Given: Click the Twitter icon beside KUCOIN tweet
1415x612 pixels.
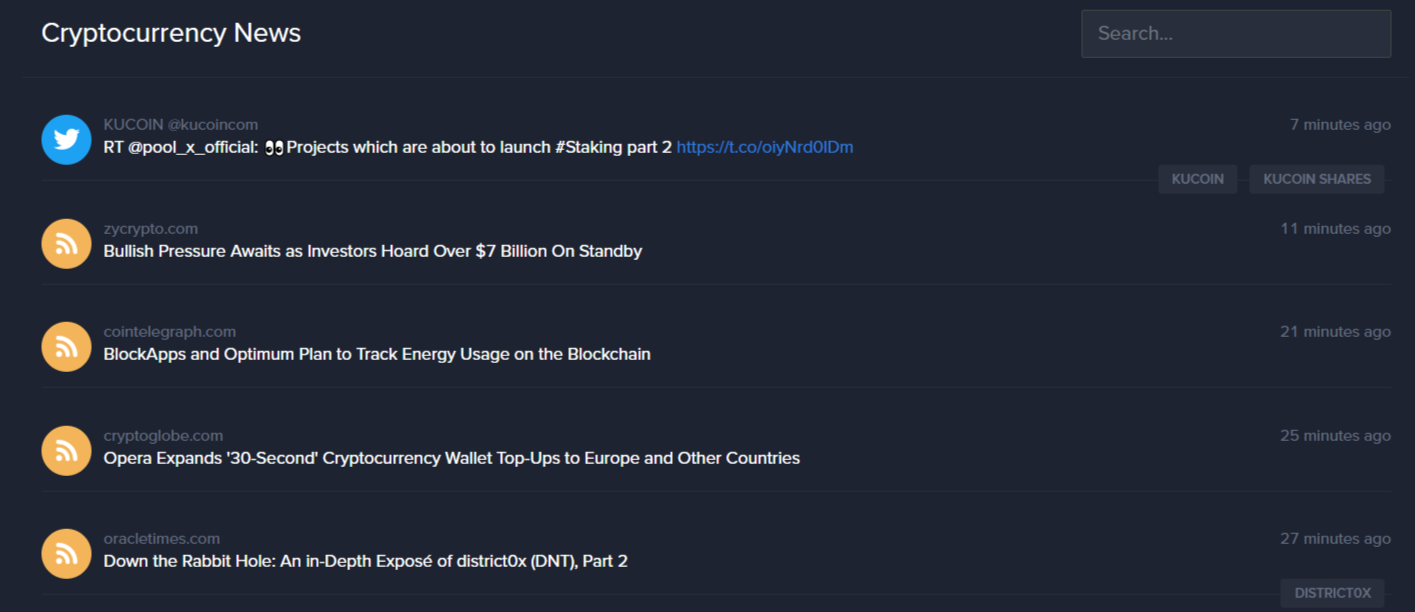Looking at the screenshot, I should (x=66, y=140).
